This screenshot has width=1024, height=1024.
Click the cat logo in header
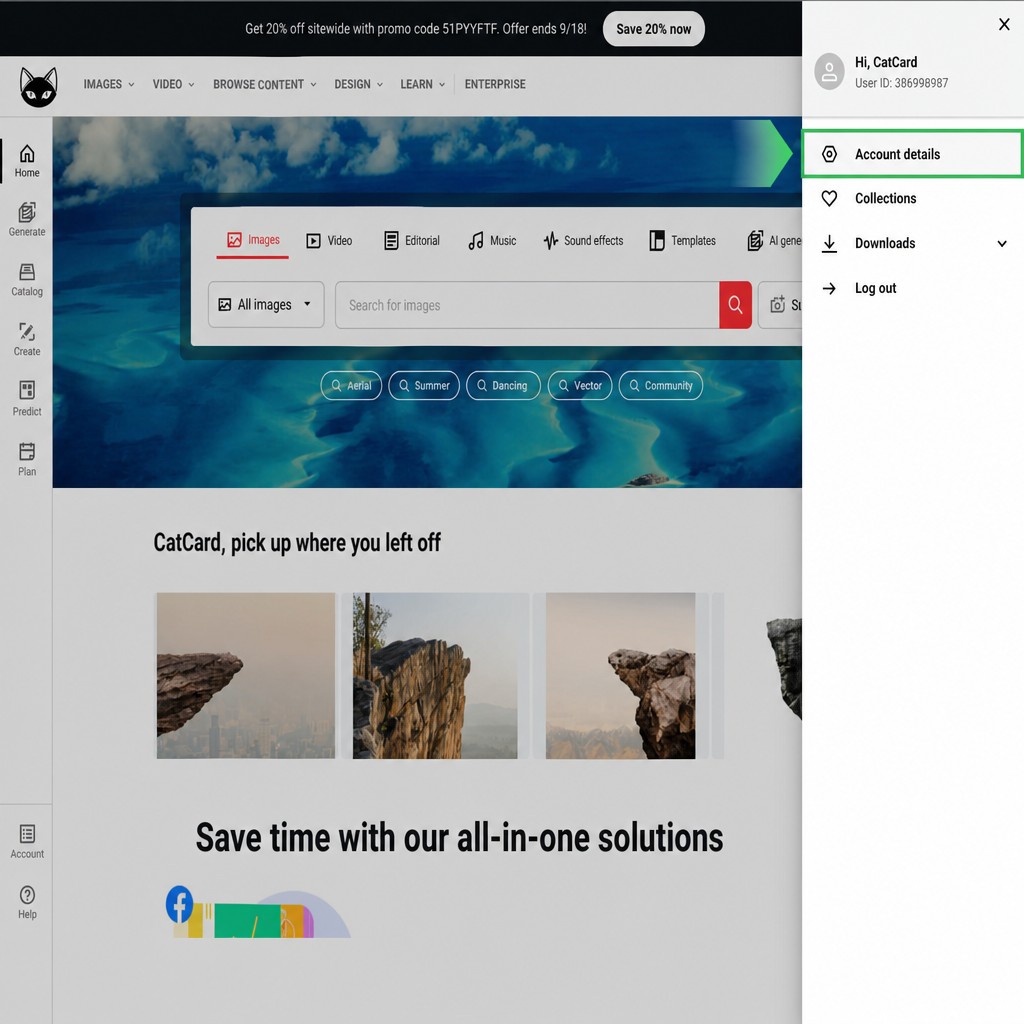point(39,86)
